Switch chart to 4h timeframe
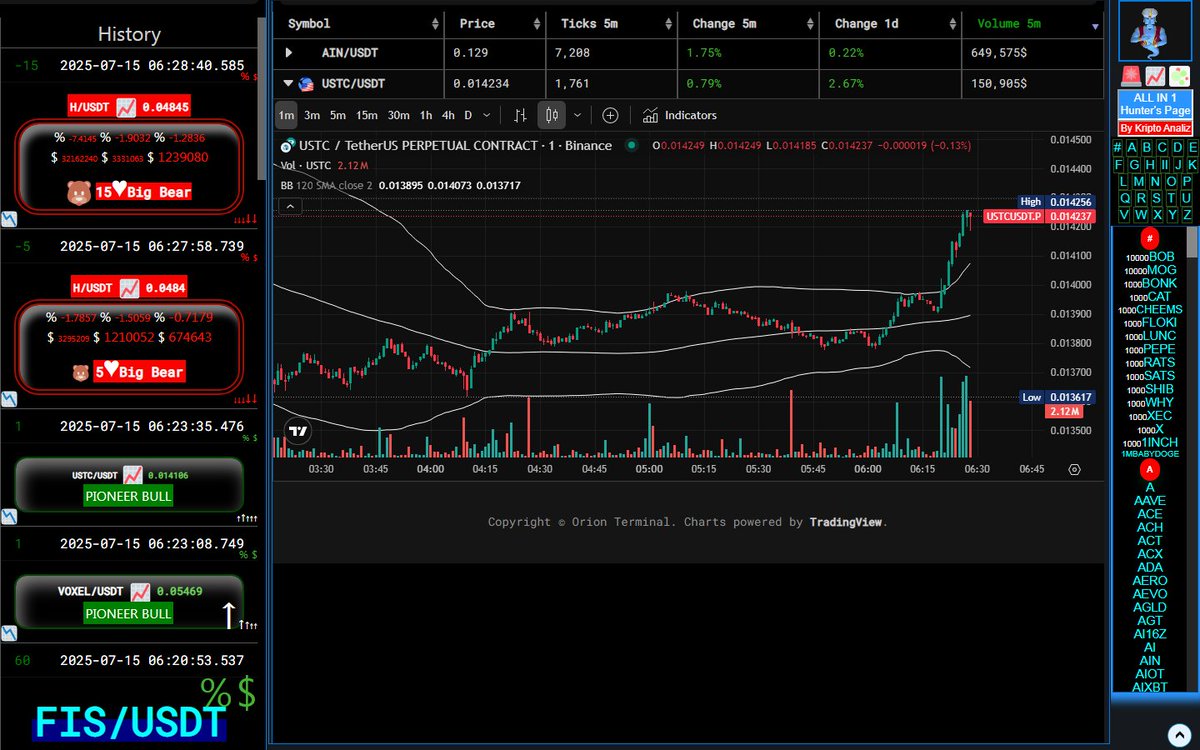Image resolution: width=1200 pixels, height=750 pixels. [448, 115]
